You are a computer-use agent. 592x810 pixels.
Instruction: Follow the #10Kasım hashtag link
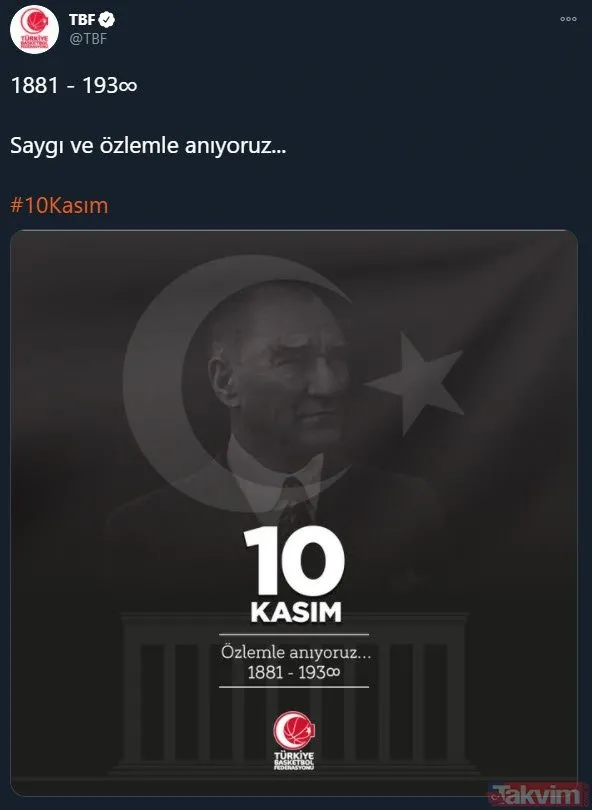[x=59, y=205]
